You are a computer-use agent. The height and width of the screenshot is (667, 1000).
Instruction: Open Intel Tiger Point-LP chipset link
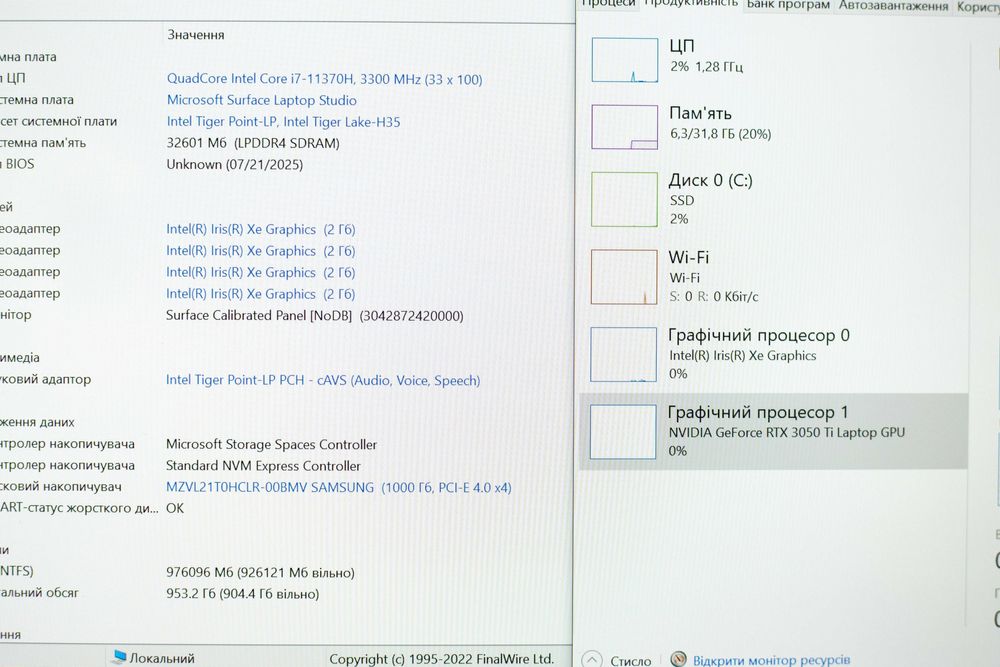click(283, 122)
